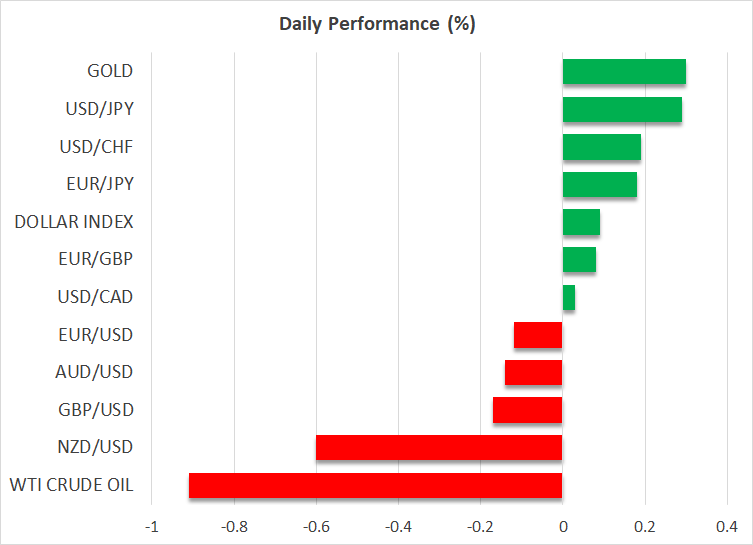Click the NZD/USD red bar

pyautogui.click(x=439, y=447)
